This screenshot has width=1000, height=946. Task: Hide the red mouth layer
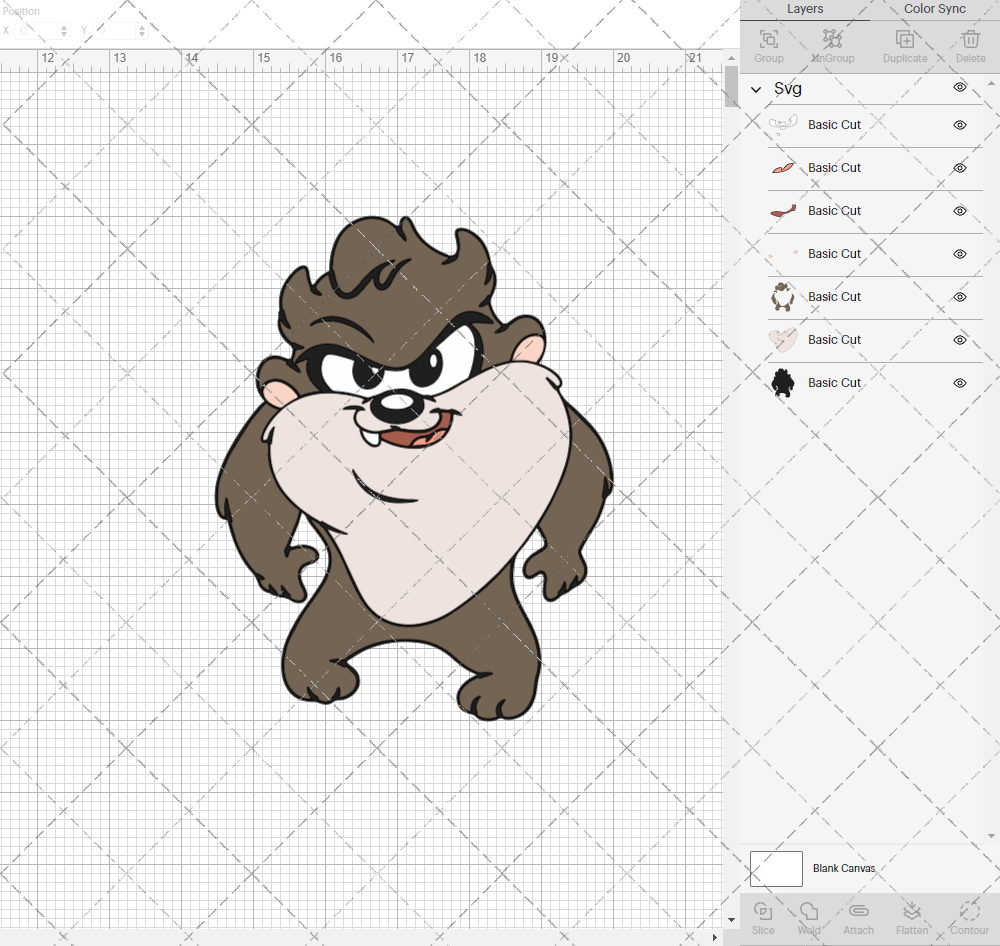tap(960, 211)
